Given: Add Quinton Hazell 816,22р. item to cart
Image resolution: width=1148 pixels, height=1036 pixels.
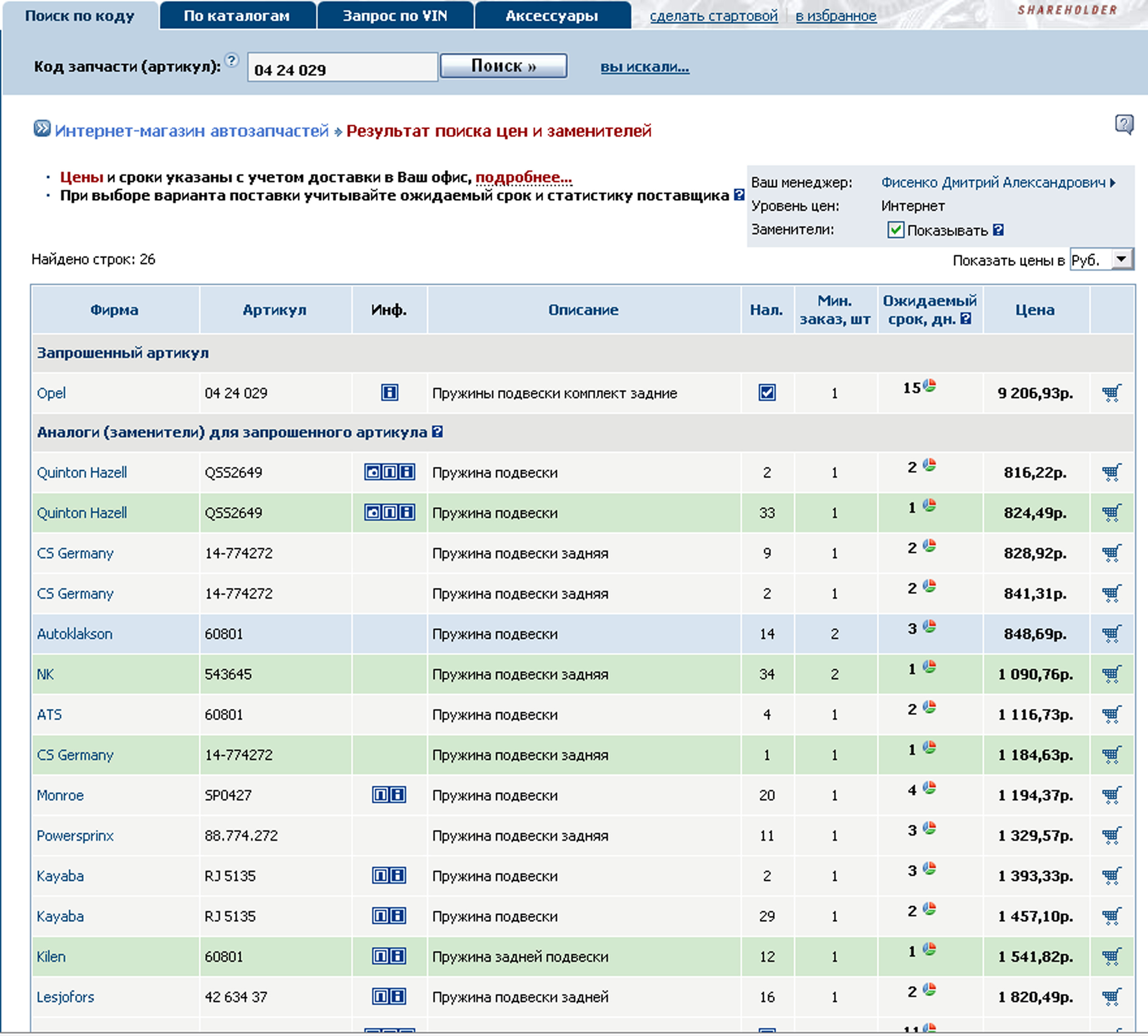Looking at the screenshot, I should [x=1111, y=473].
